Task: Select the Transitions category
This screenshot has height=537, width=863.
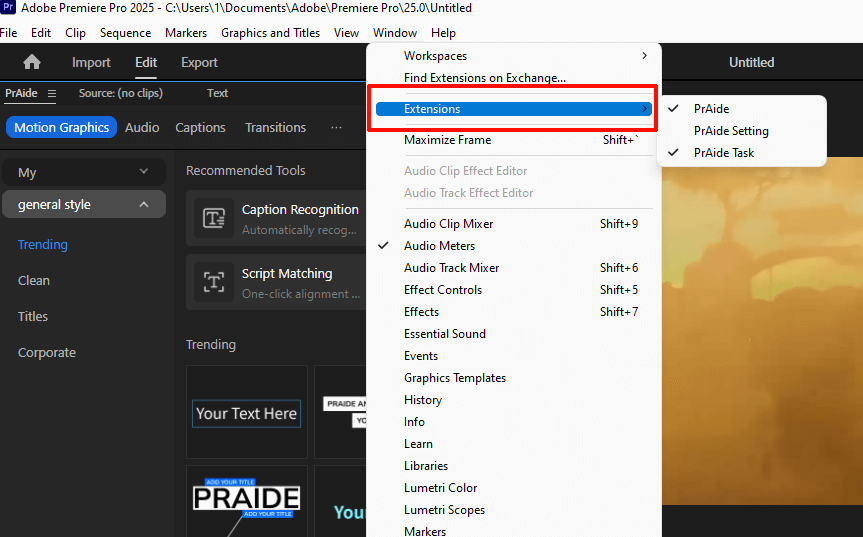Action: 275,127
